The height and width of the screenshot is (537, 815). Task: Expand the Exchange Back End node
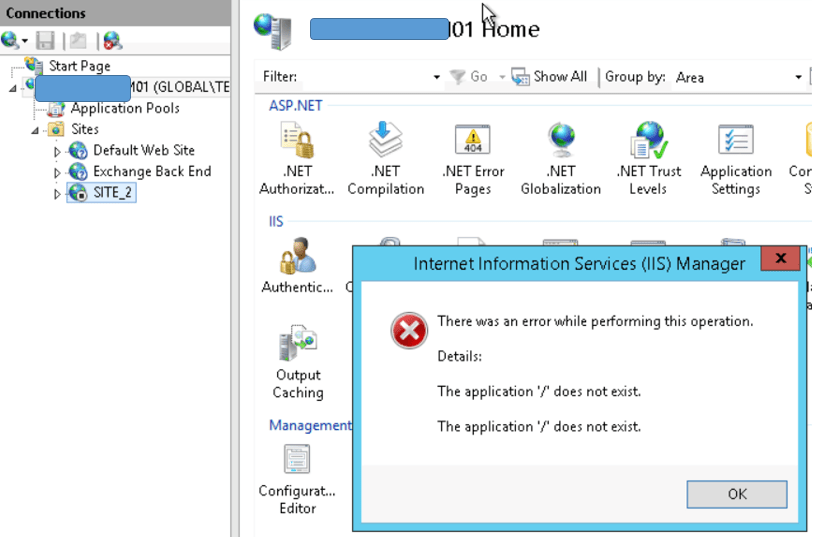pos(57,172)
